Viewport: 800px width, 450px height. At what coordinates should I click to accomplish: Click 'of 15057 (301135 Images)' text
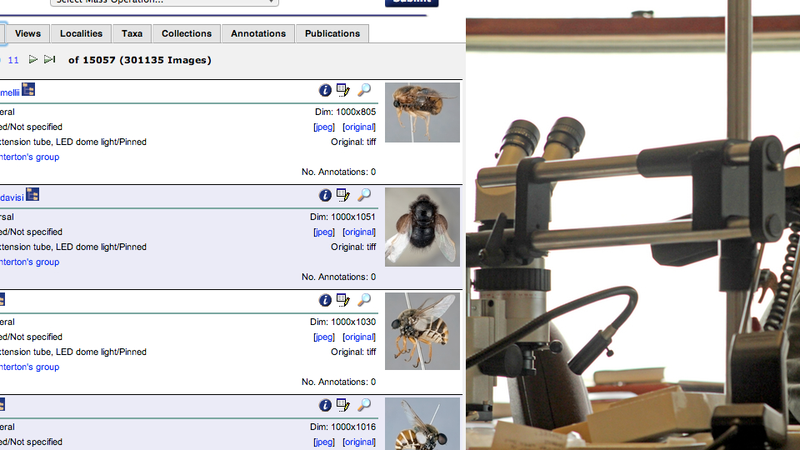click(140, 60)
